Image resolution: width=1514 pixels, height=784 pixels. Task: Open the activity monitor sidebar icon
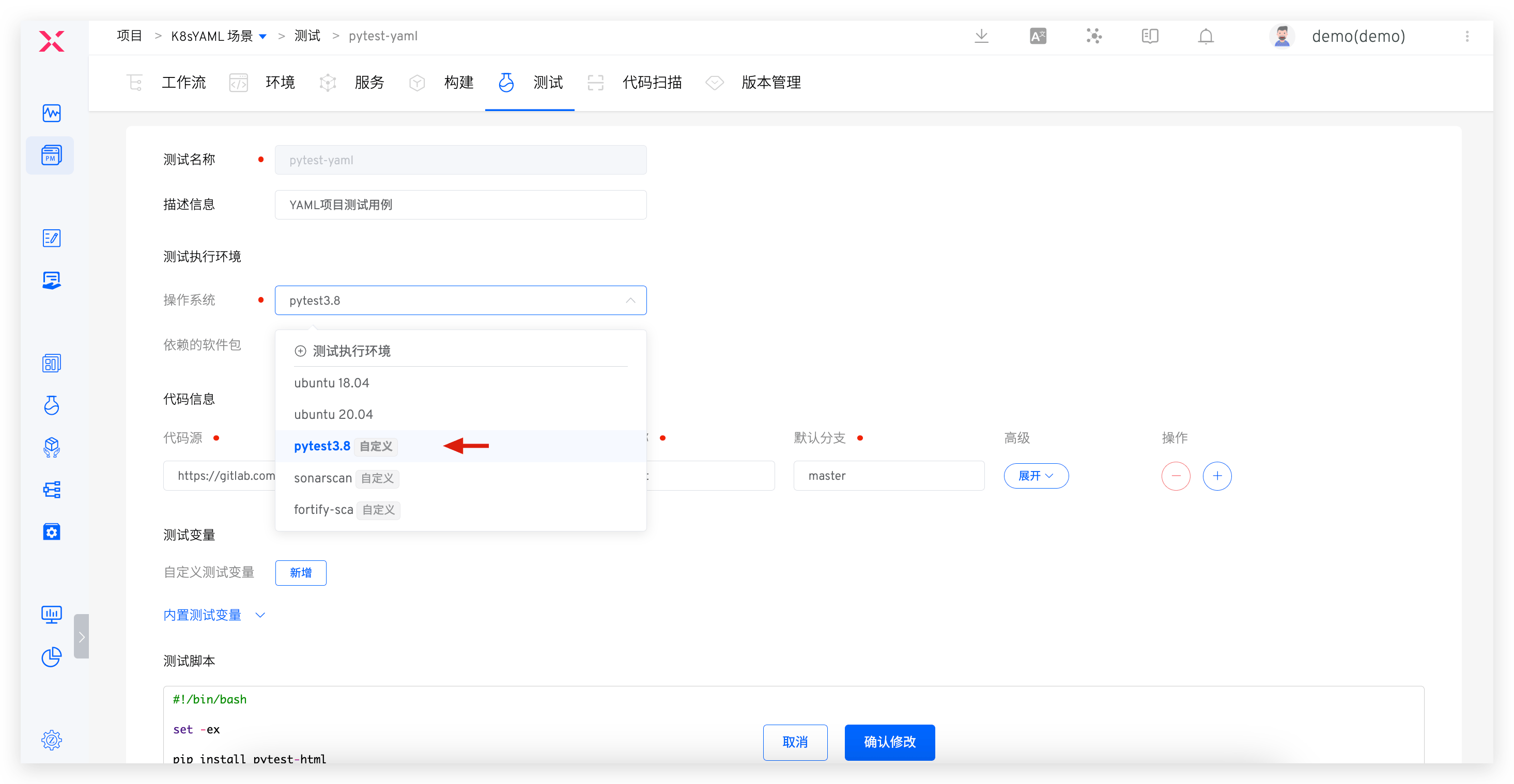pyautogui.click(x=51, y=113)
